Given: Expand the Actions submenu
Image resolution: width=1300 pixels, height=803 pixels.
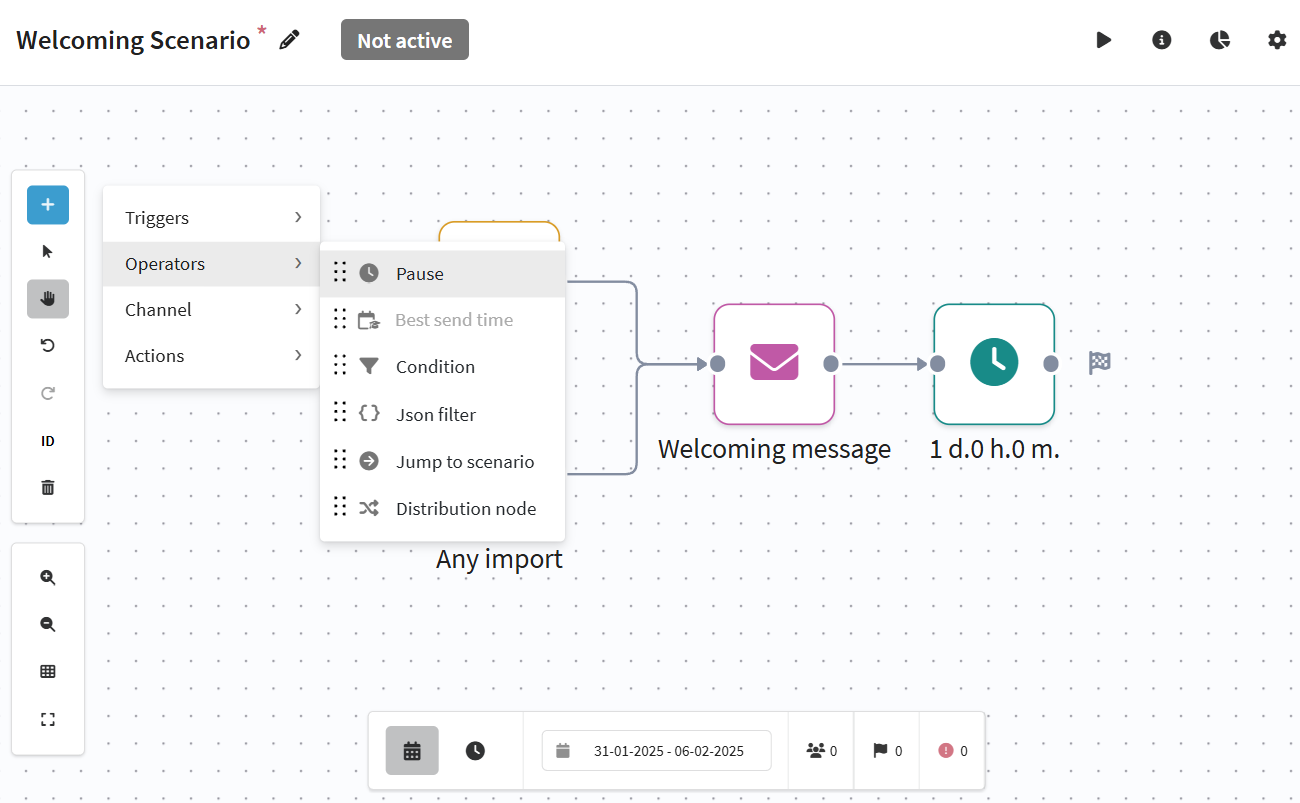Looking at the screenshot, I should pyautogui.click(x=211, y=356).
